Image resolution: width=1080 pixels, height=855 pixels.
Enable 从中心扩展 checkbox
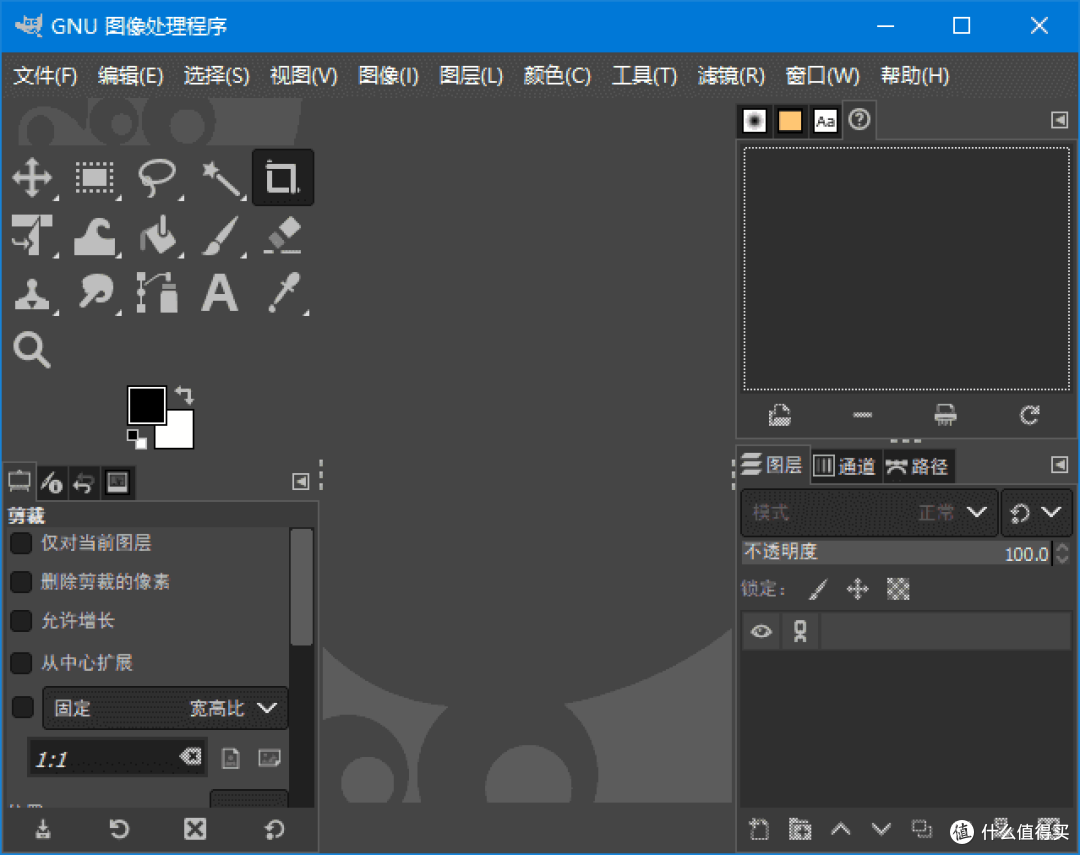click(x=21, y=663)
